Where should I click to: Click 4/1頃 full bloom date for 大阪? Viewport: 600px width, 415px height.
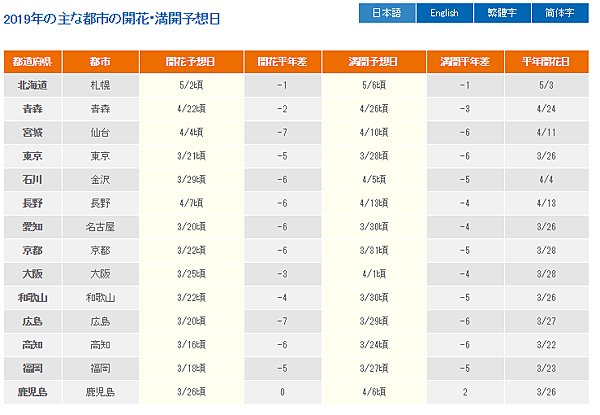374,274
